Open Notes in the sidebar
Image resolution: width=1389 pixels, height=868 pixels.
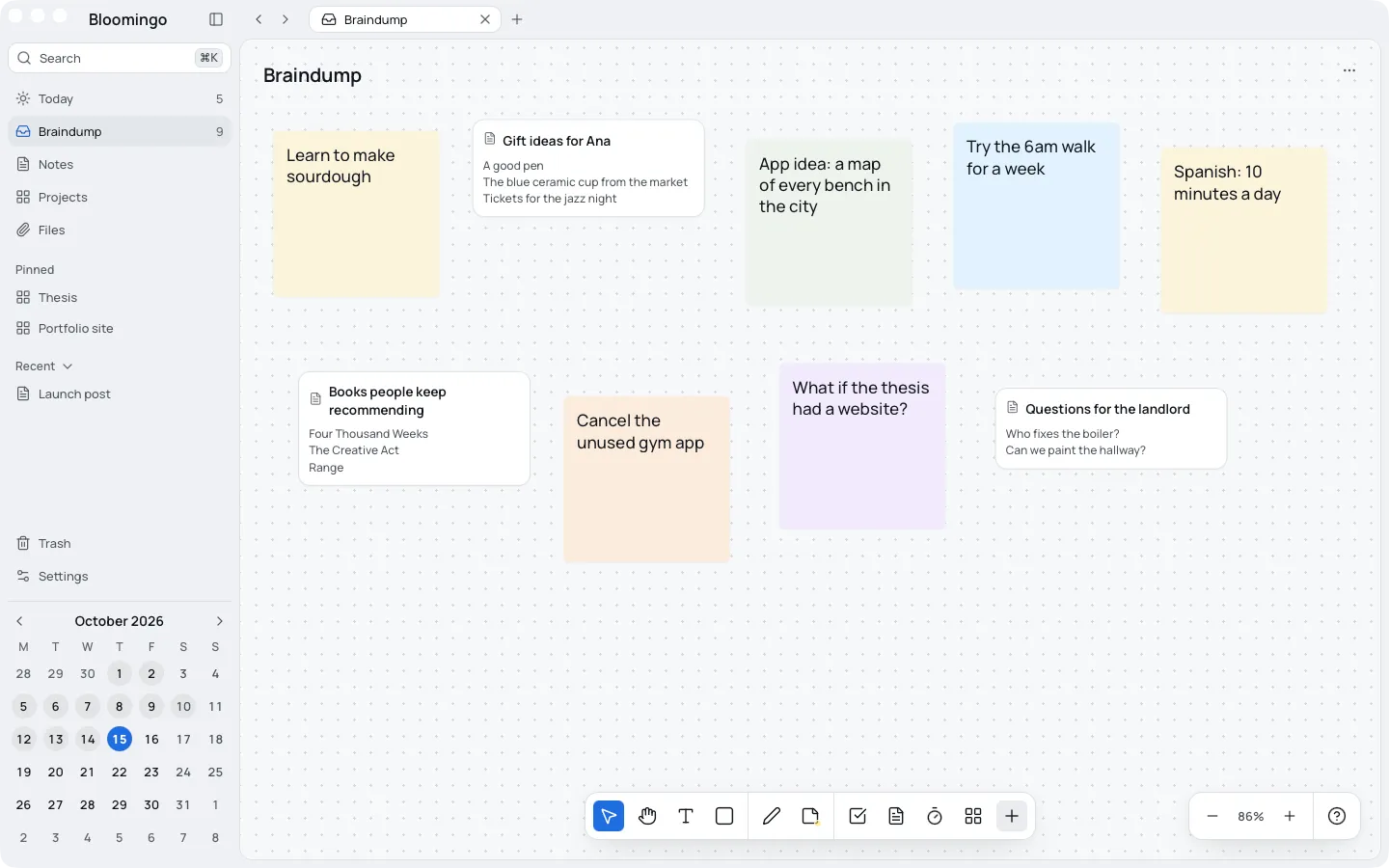click(x=120, y=164)
